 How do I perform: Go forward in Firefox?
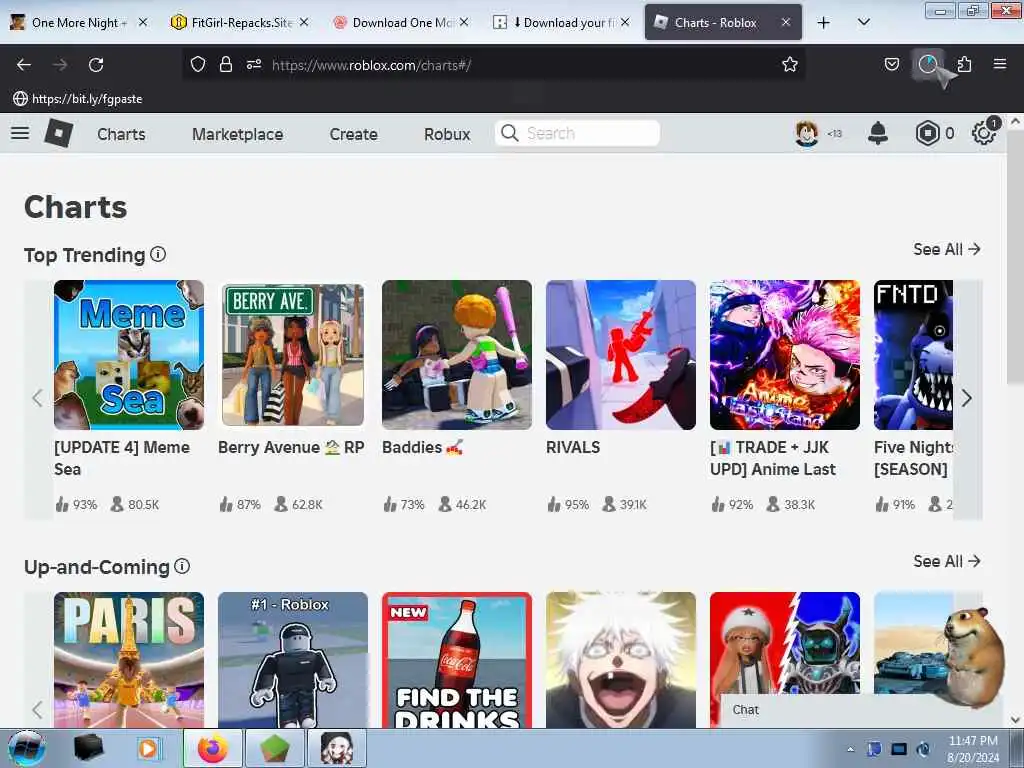point(59,64)
